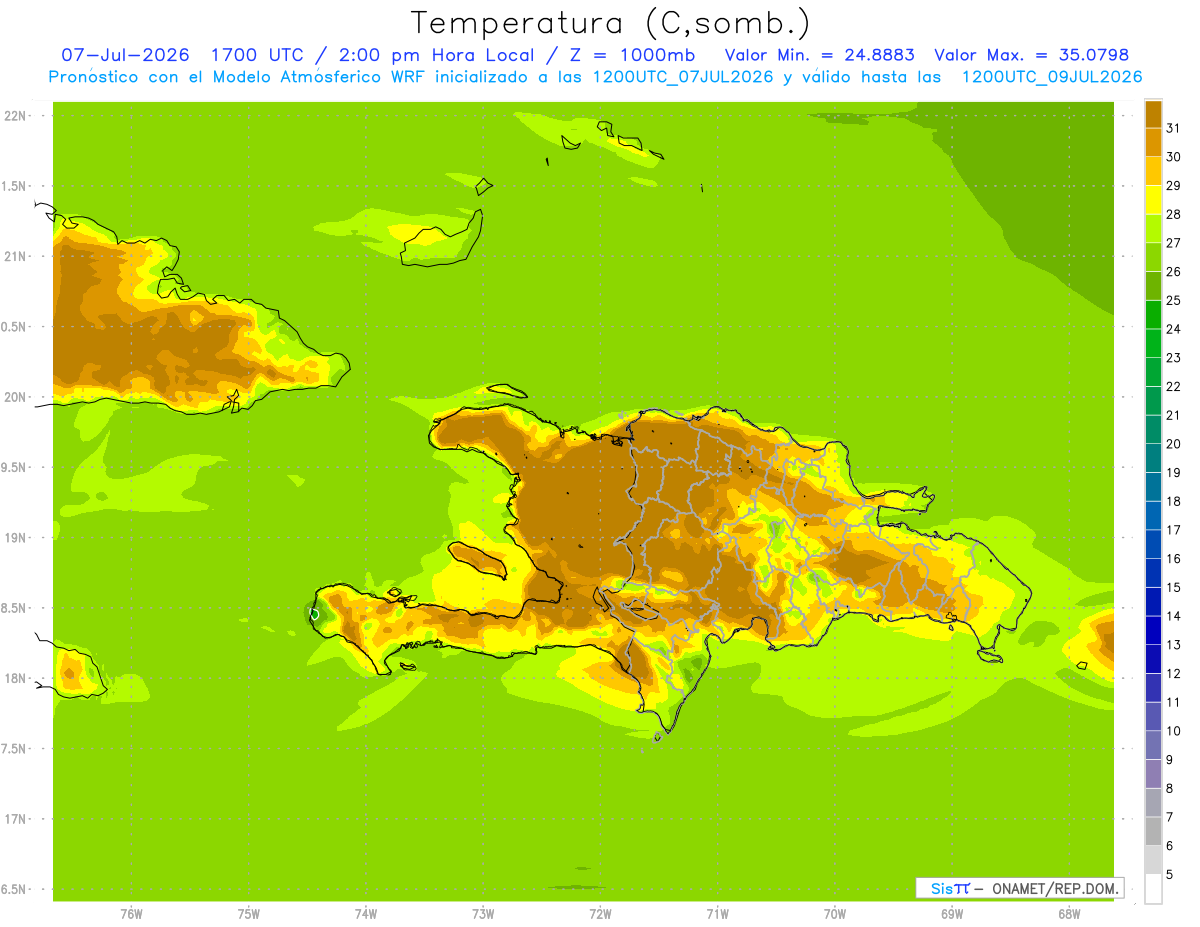Click the '21N' latitude axis label
This screenshot has width=1200, height=927.
point(14,256)
